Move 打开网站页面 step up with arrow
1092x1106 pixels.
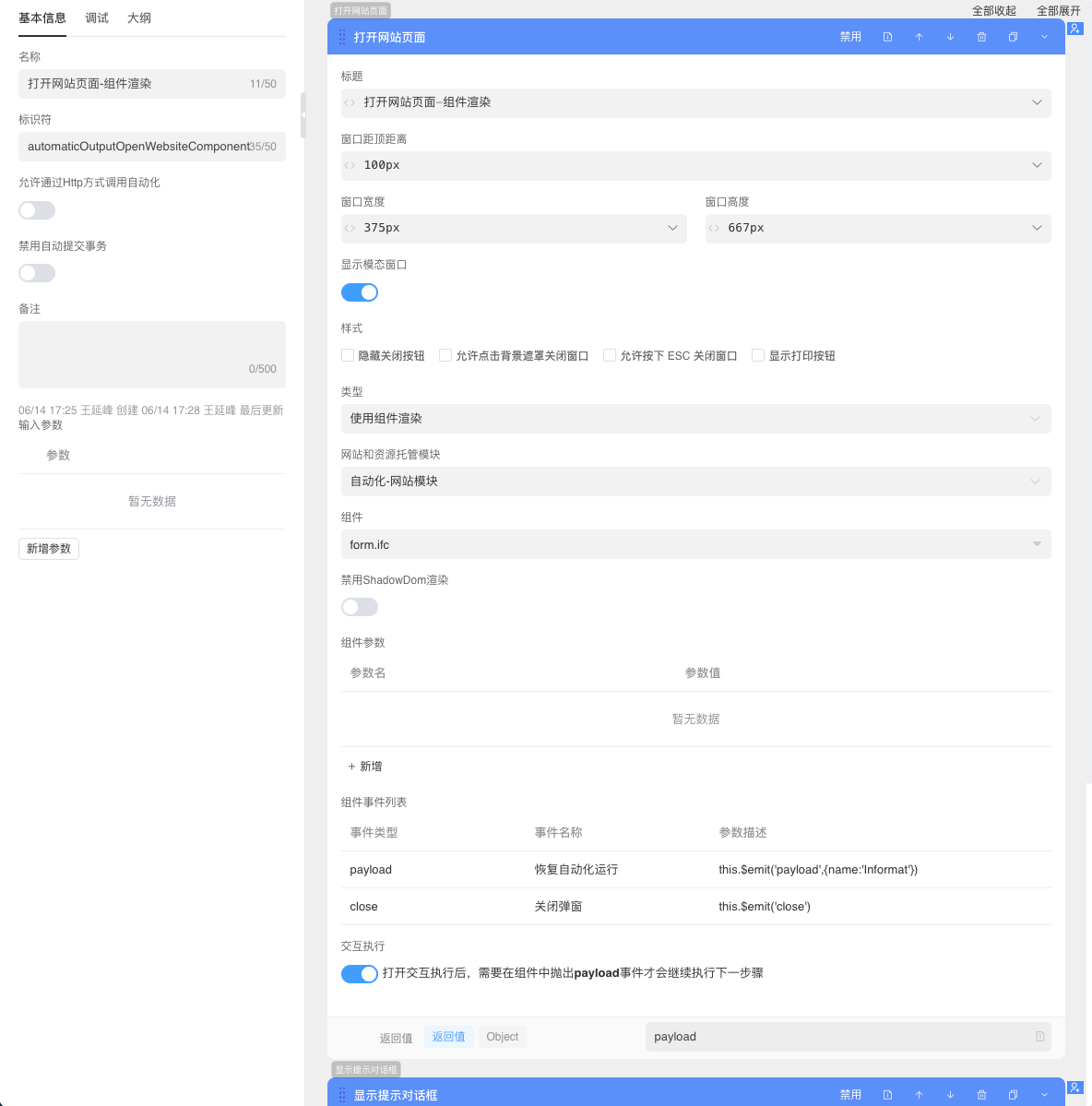(x=919, y=37)
